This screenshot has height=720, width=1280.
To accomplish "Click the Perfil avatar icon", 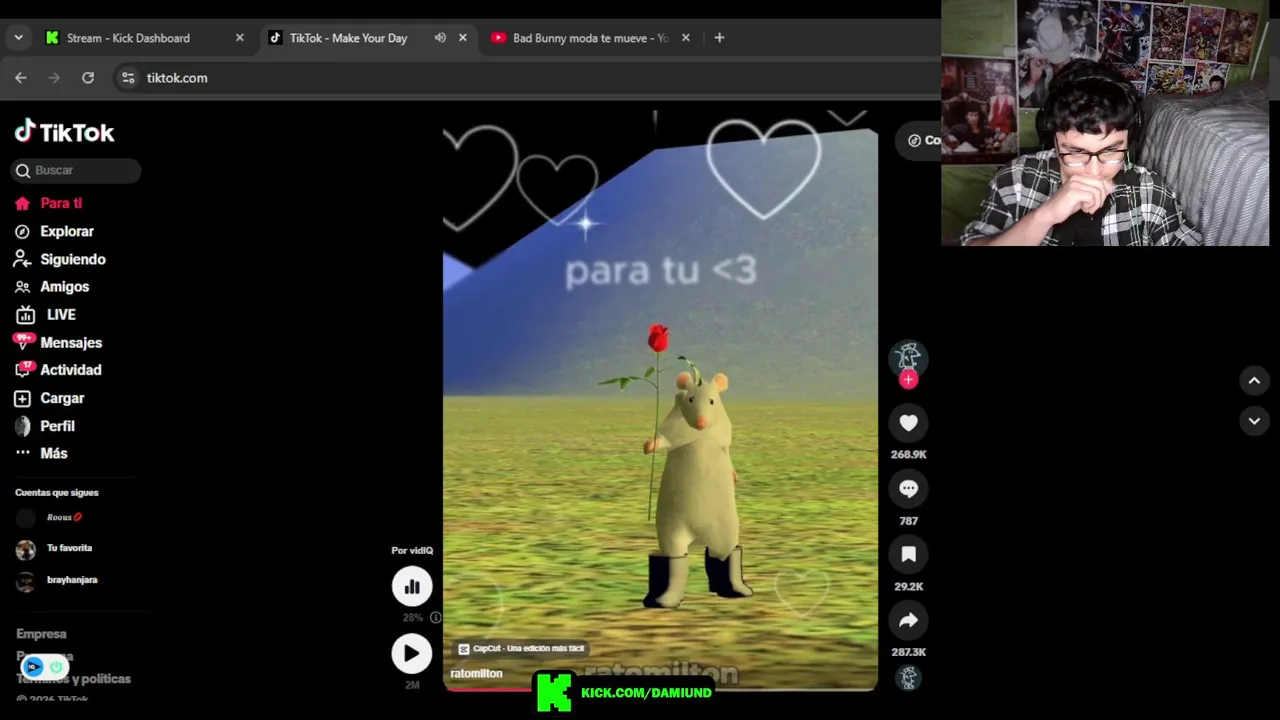I will coord(22,426).
